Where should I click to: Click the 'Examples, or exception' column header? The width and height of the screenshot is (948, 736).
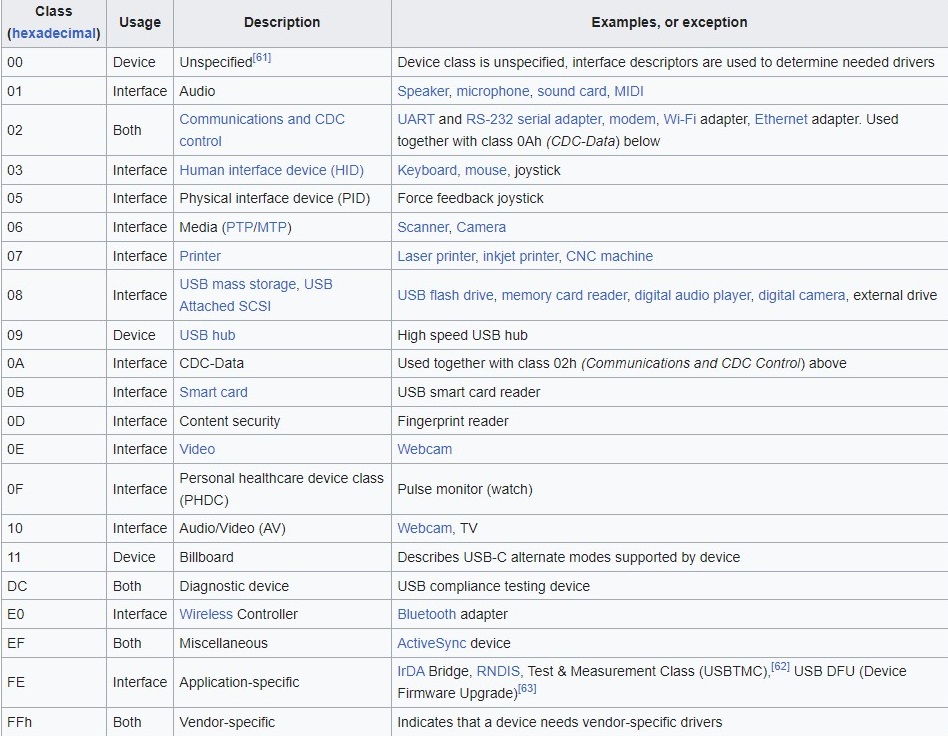tap(669, 22)
